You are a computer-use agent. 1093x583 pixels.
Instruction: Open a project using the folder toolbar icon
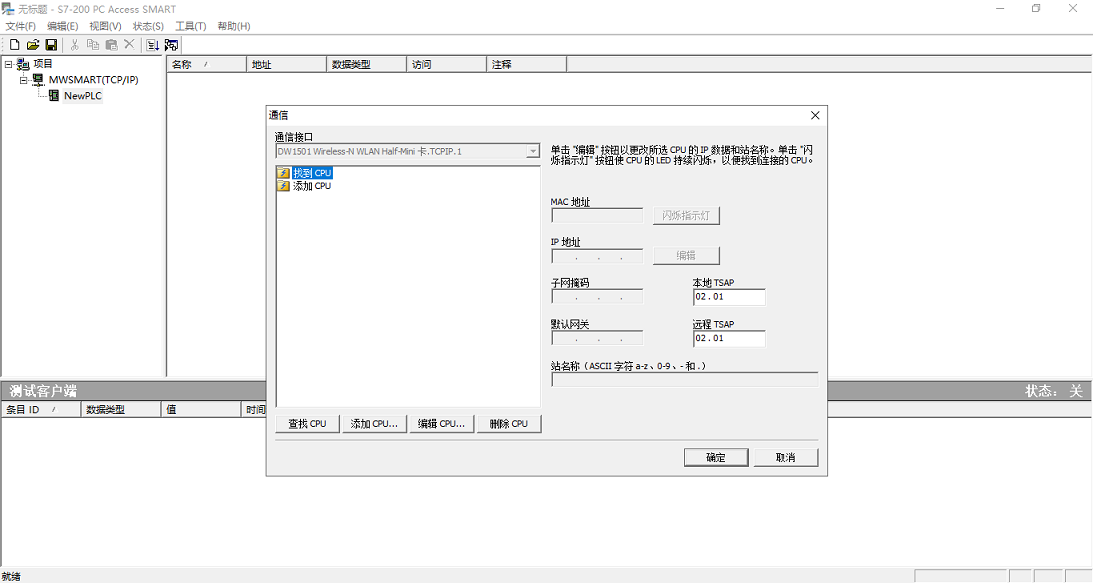(x=33, y=44)
